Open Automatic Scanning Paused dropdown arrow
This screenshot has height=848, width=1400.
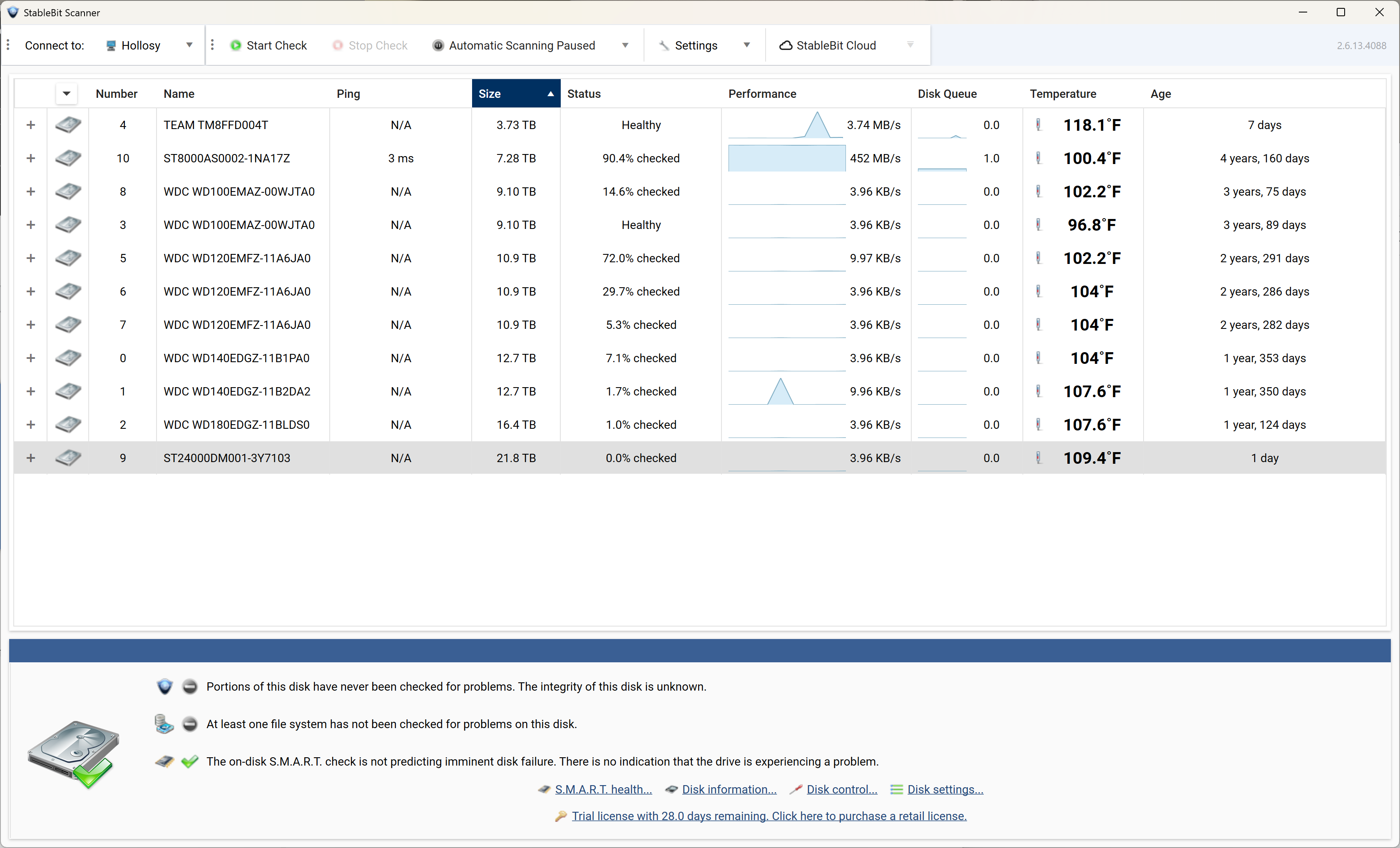[625, 45]
